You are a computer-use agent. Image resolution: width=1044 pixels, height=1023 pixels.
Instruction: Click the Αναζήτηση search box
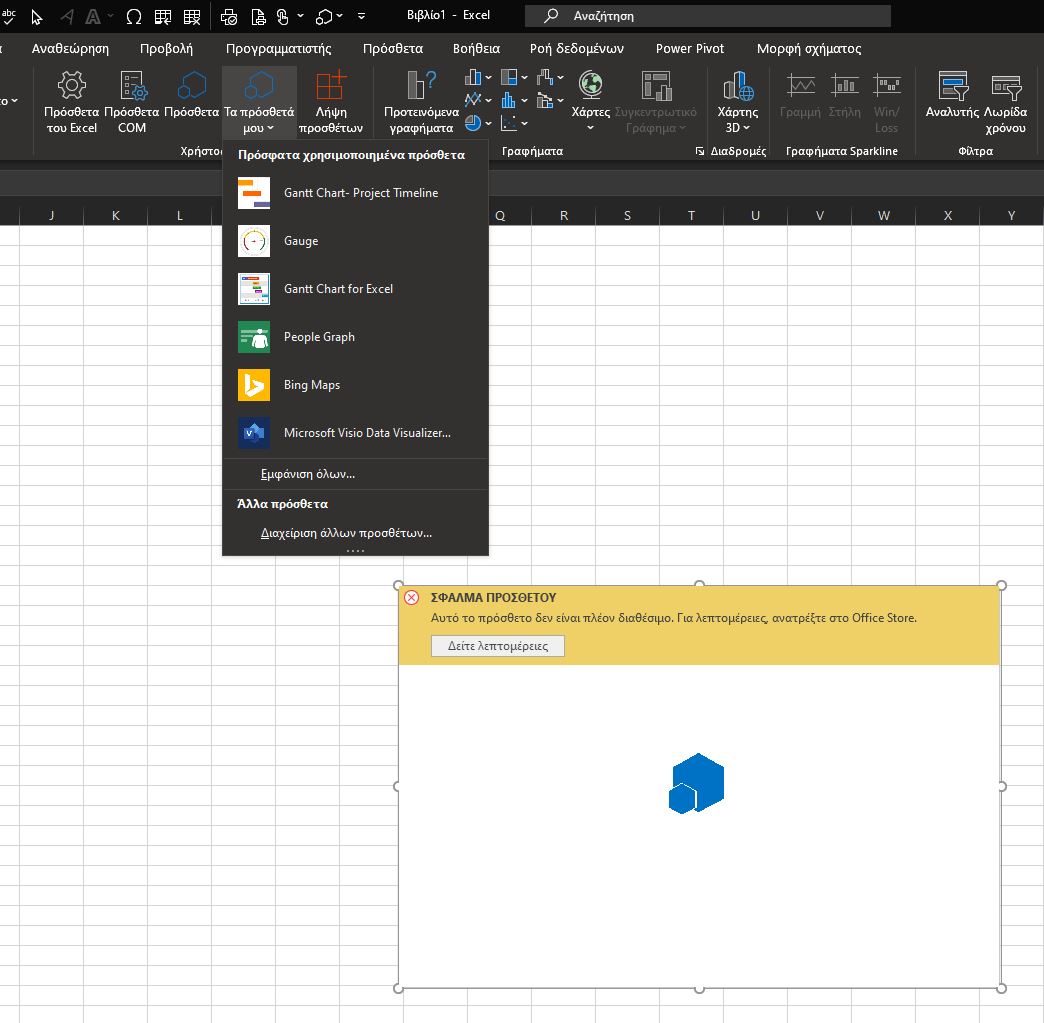[708, 16]
